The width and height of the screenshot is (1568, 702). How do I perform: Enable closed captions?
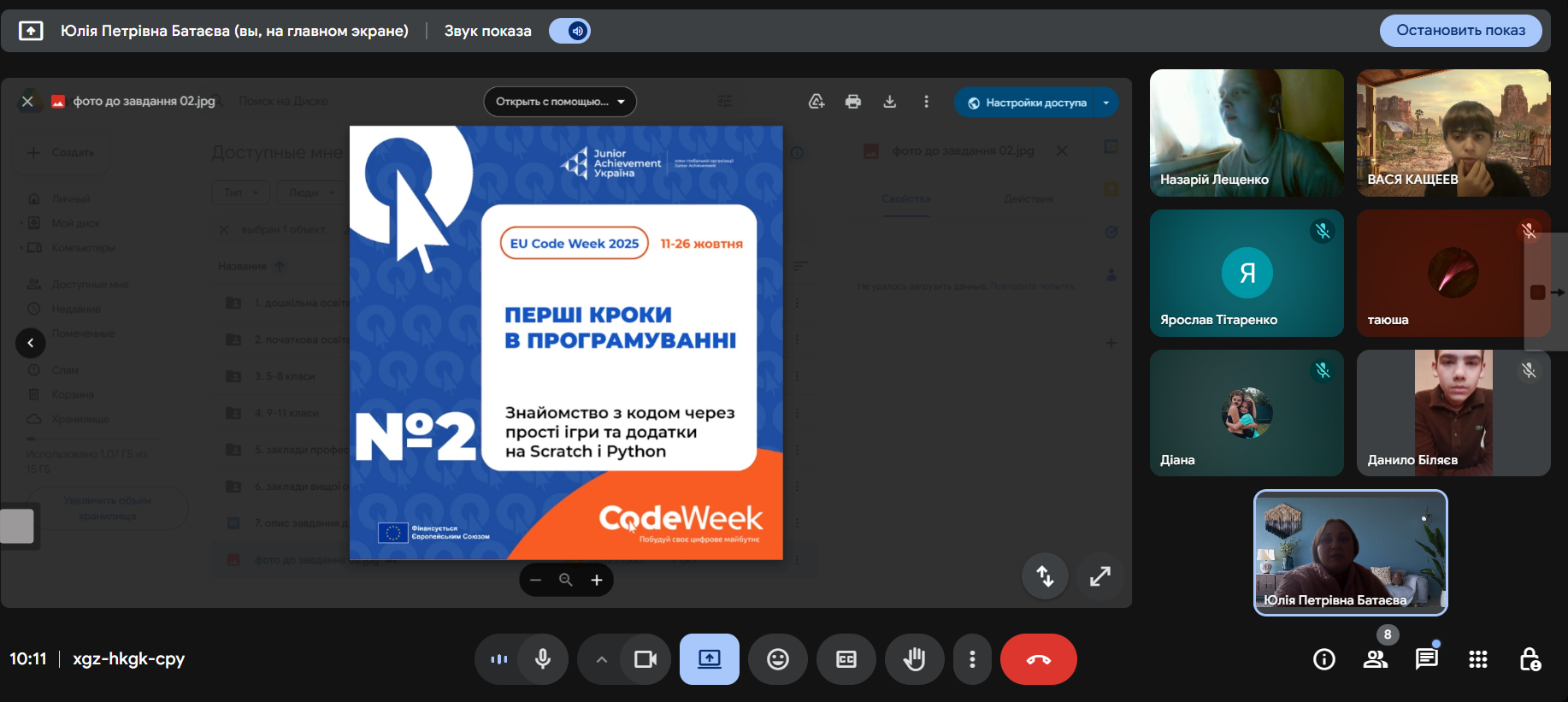[846, 659]
